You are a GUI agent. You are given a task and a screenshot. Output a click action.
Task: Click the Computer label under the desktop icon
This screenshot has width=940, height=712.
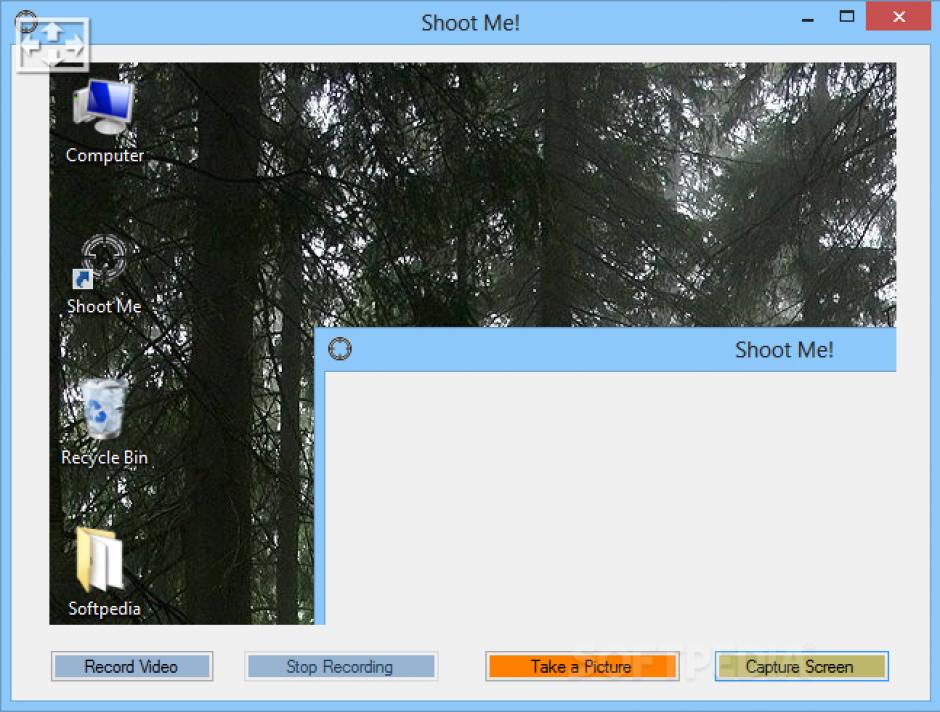click(105, 155)
